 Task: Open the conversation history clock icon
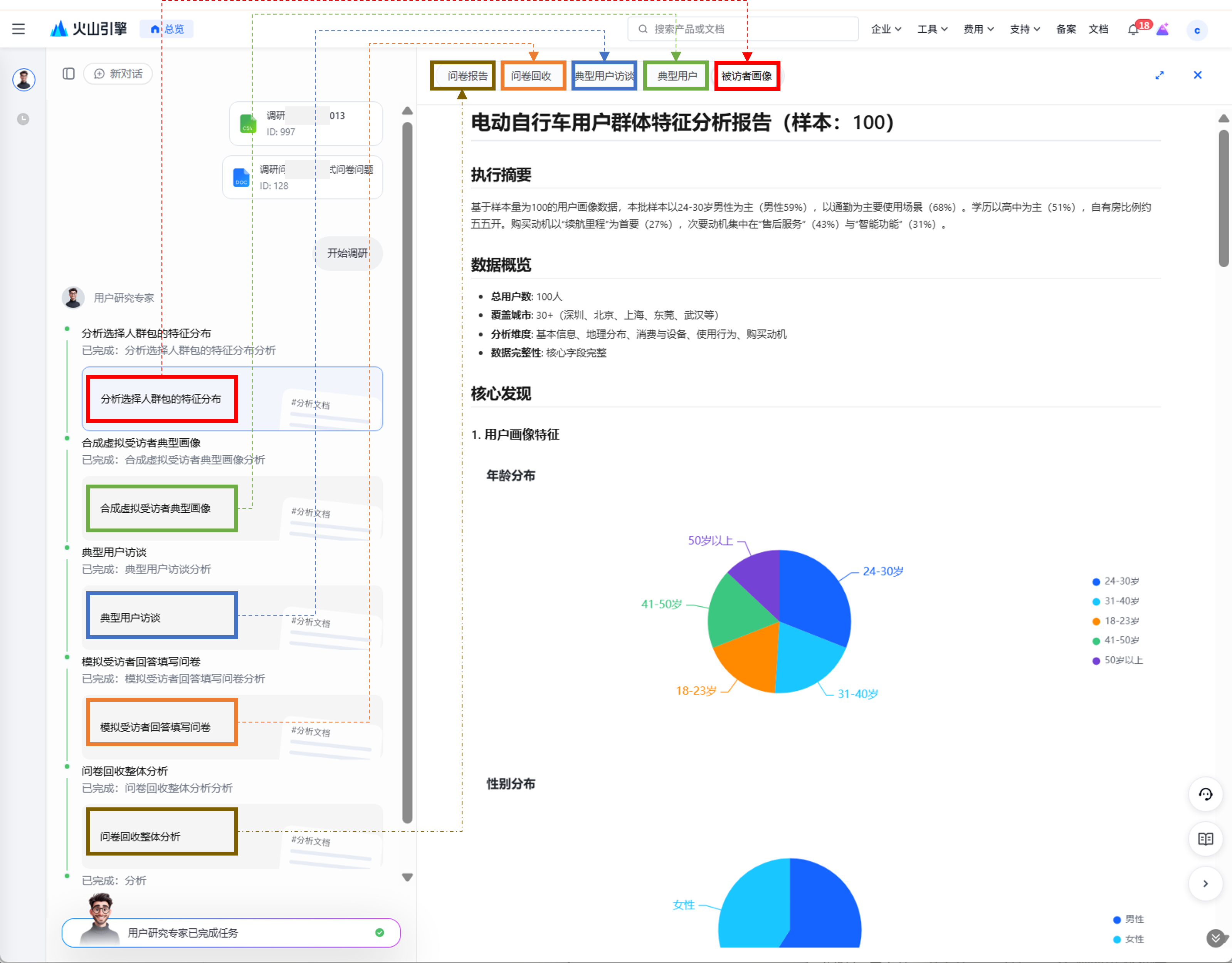click(x=23, y=119)
